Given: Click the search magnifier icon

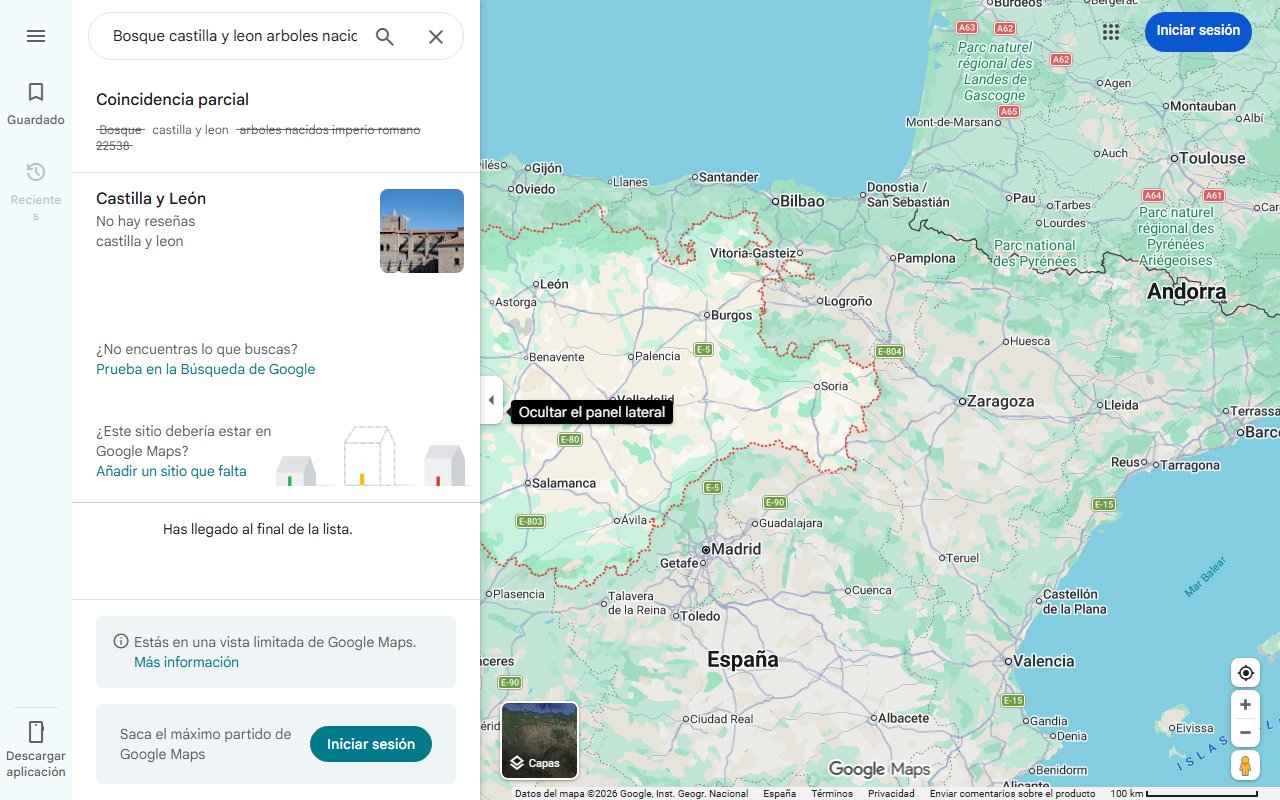Looking at the screenshot, I should pyautogui.click(x=385, y=35).
